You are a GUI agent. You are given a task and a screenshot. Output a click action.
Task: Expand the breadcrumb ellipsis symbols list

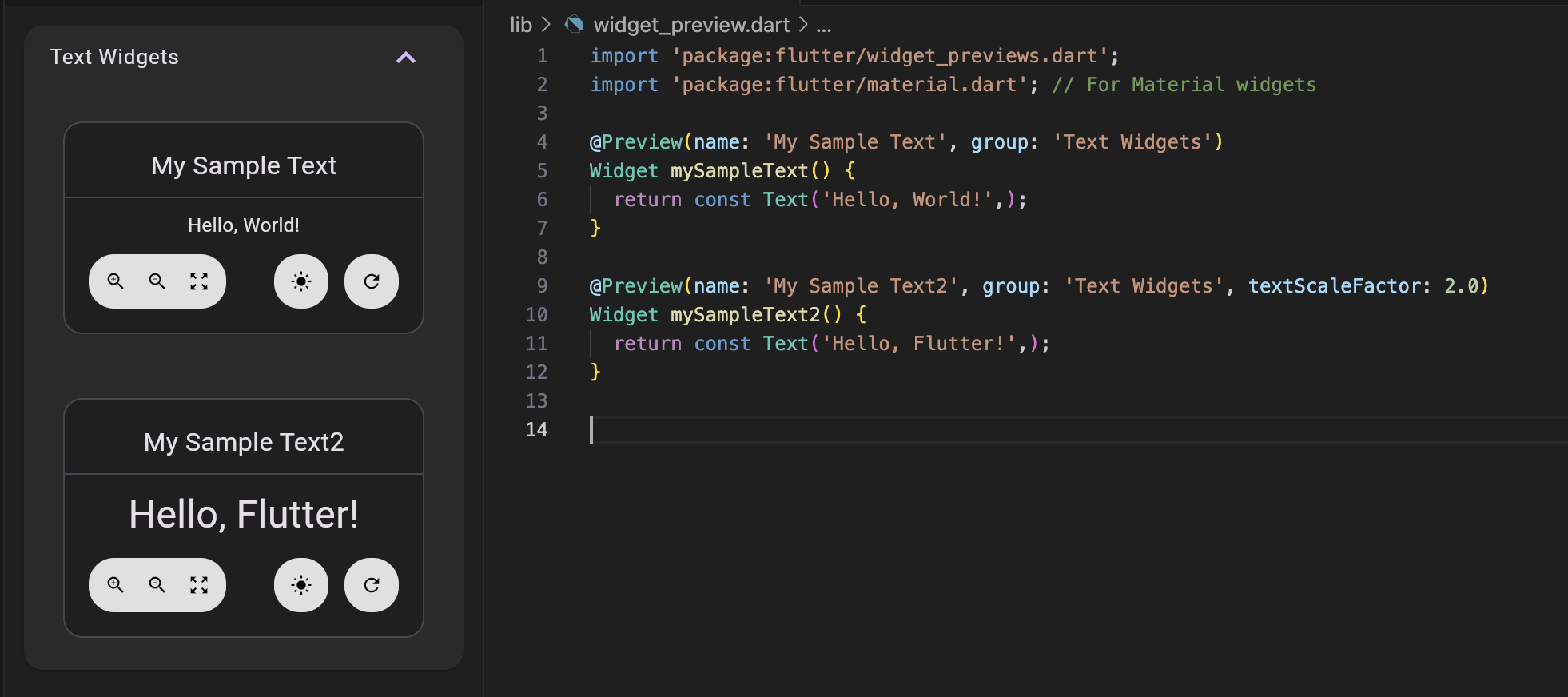click(x=824, y=26)
